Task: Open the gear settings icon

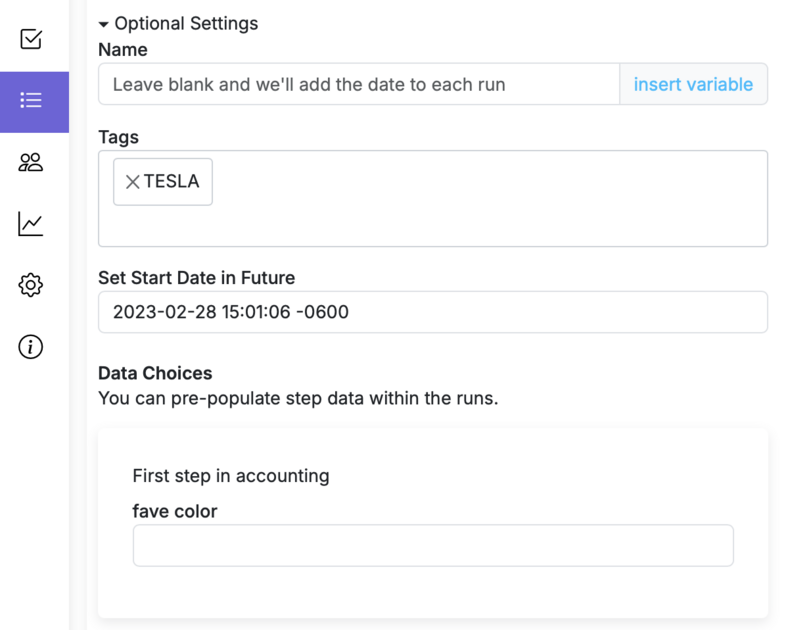Action: click(31, 286)
